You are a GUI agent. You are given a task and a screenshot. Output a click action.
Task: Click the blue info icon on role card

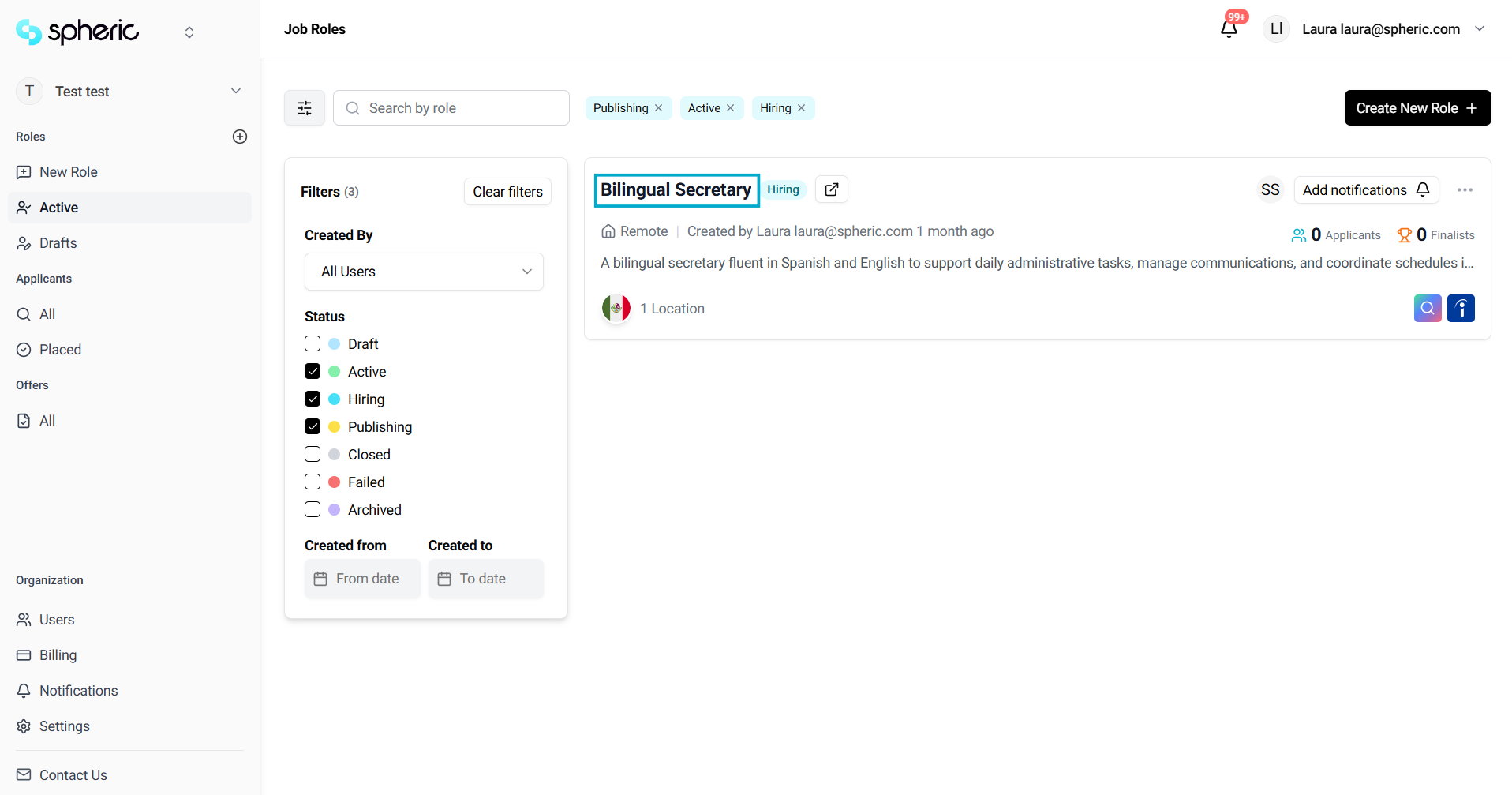pyautogui.click(x=1461, y=308)
